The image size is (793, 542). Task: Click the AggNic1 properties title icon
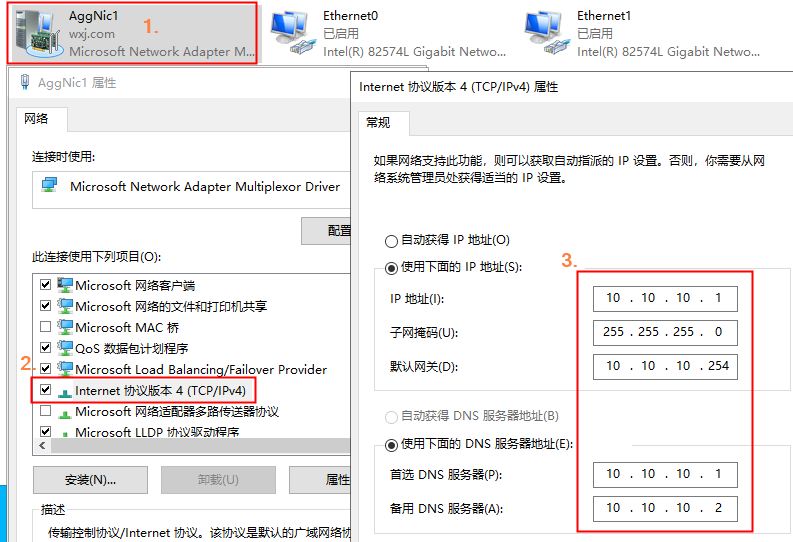(24, 82)
